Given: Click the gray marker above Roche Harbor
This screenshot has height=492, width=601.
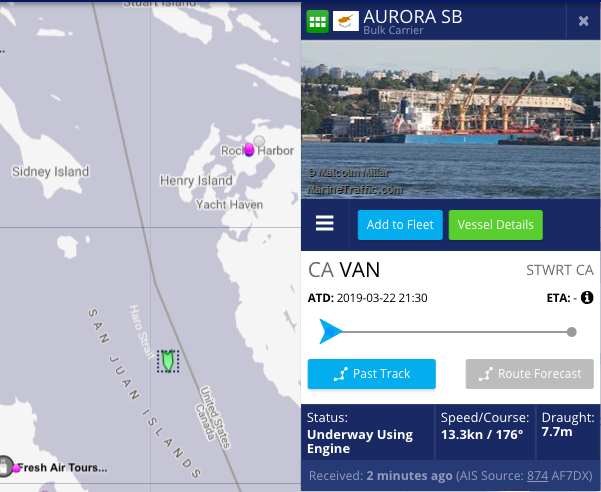Looking at the screenshot, I should (x=259, y=141).
